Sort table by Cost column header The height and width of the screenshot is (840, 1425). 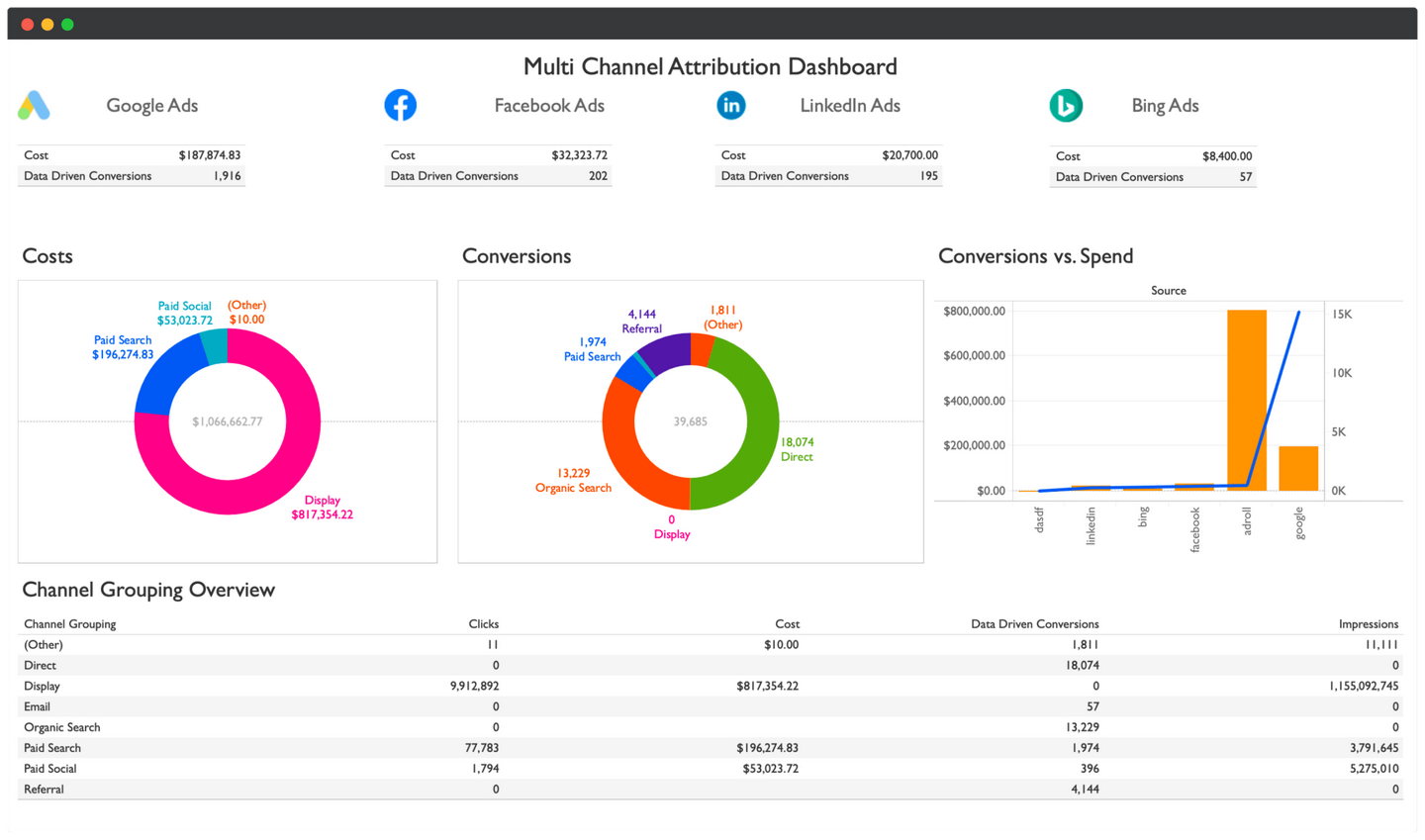[x=787, y=623]
